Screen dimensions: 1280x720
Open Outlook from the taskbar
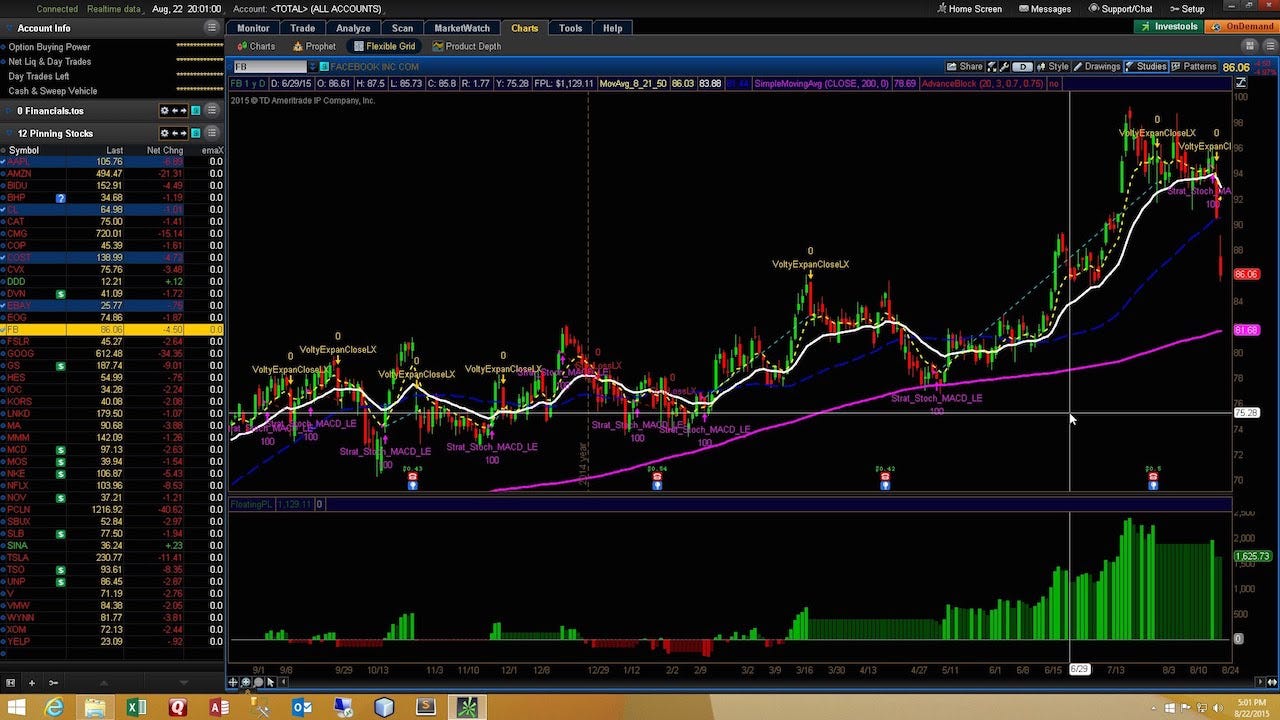pyautogui.click(x=301, y=707)
